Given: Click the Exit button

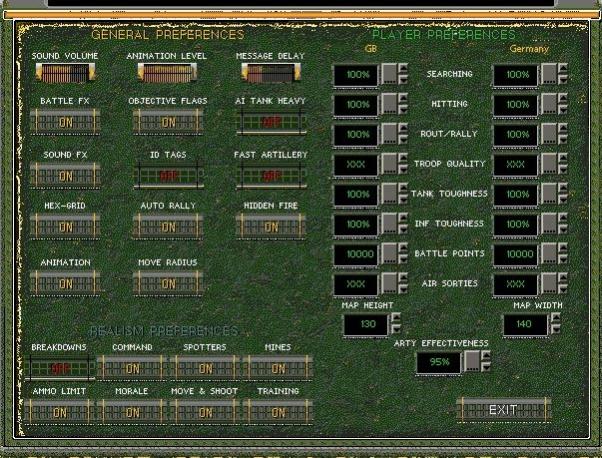Looking at the screenshot, I should tap(503, 409).
